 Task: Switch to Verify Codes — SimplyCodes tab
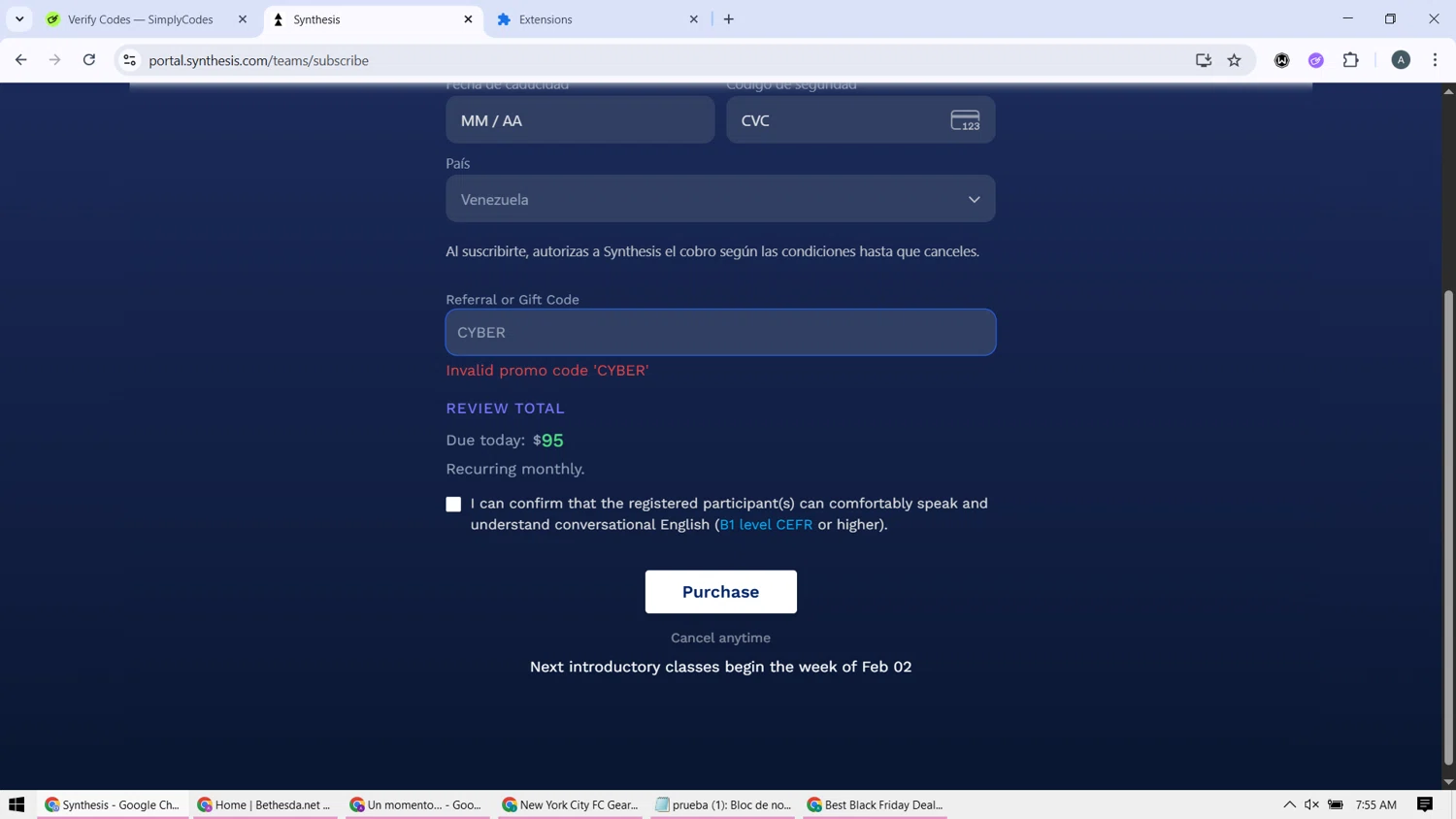click(141, 19)
